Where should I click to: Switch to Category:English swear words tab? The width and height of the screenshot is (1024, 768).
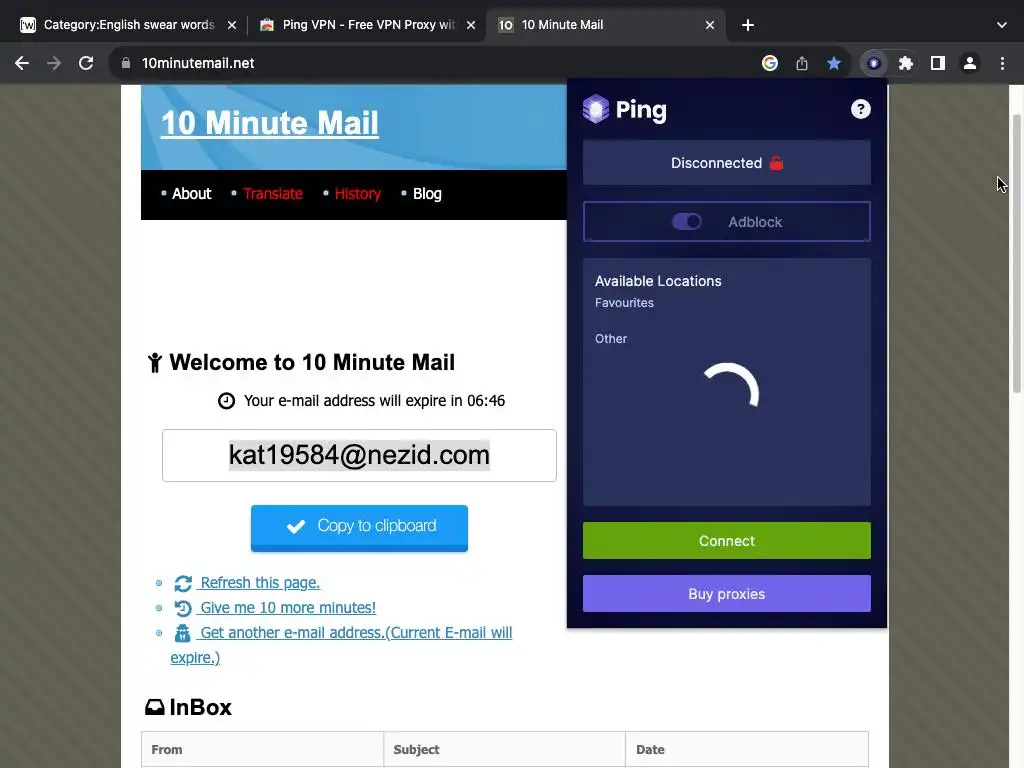tap(127, 25)
